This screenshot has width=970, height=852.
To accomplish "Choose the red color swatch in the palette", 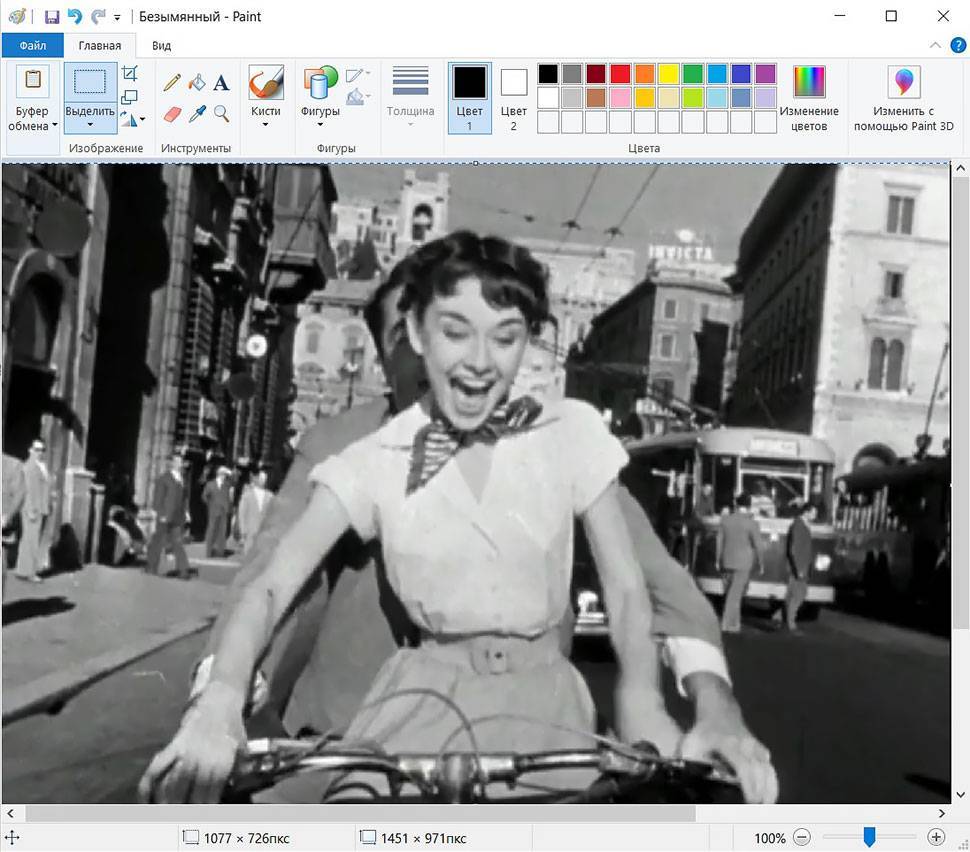I will point(620,74).
